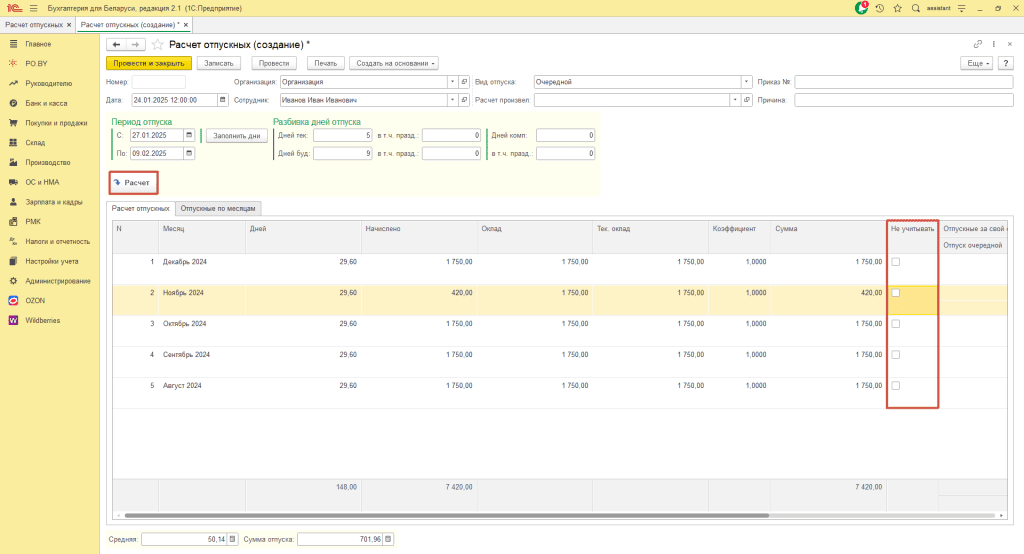
Task: Open the Сотрудник dropdown arrow
Action: [x=452, y=100]
